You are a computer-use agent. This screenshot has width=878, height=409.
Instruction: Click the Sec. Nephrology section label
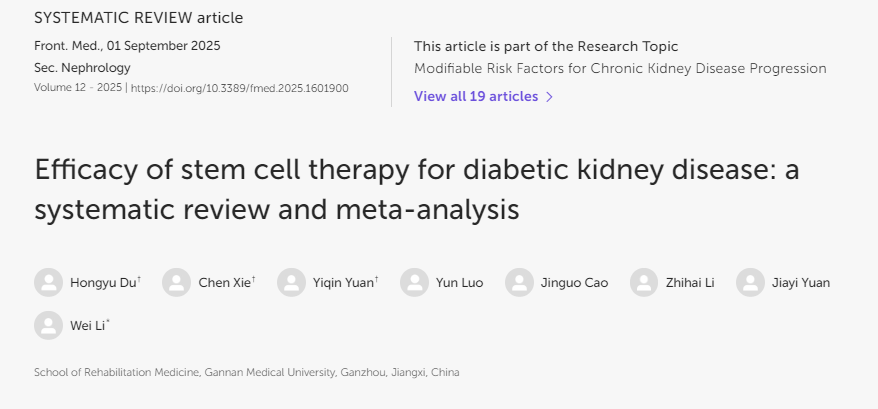82,67
